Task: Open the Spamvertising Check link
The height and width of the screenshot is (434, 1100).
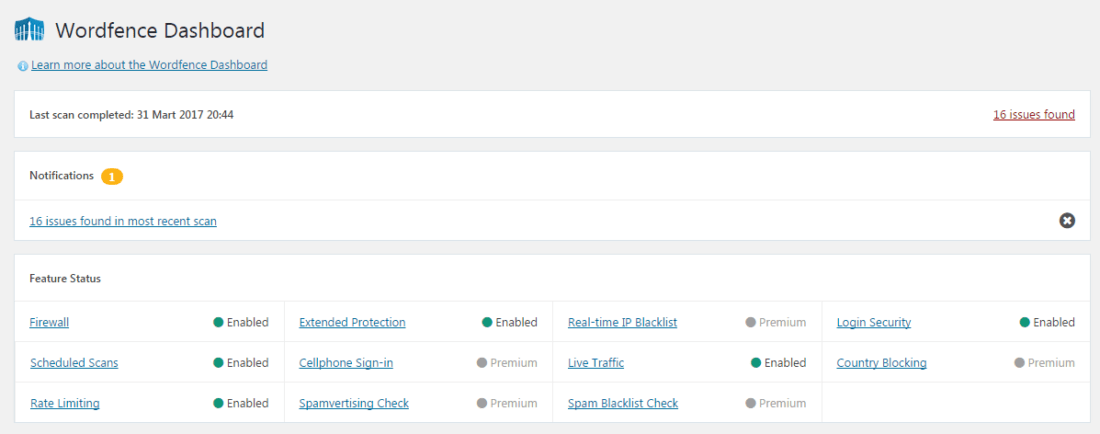Action: (354, 403)
